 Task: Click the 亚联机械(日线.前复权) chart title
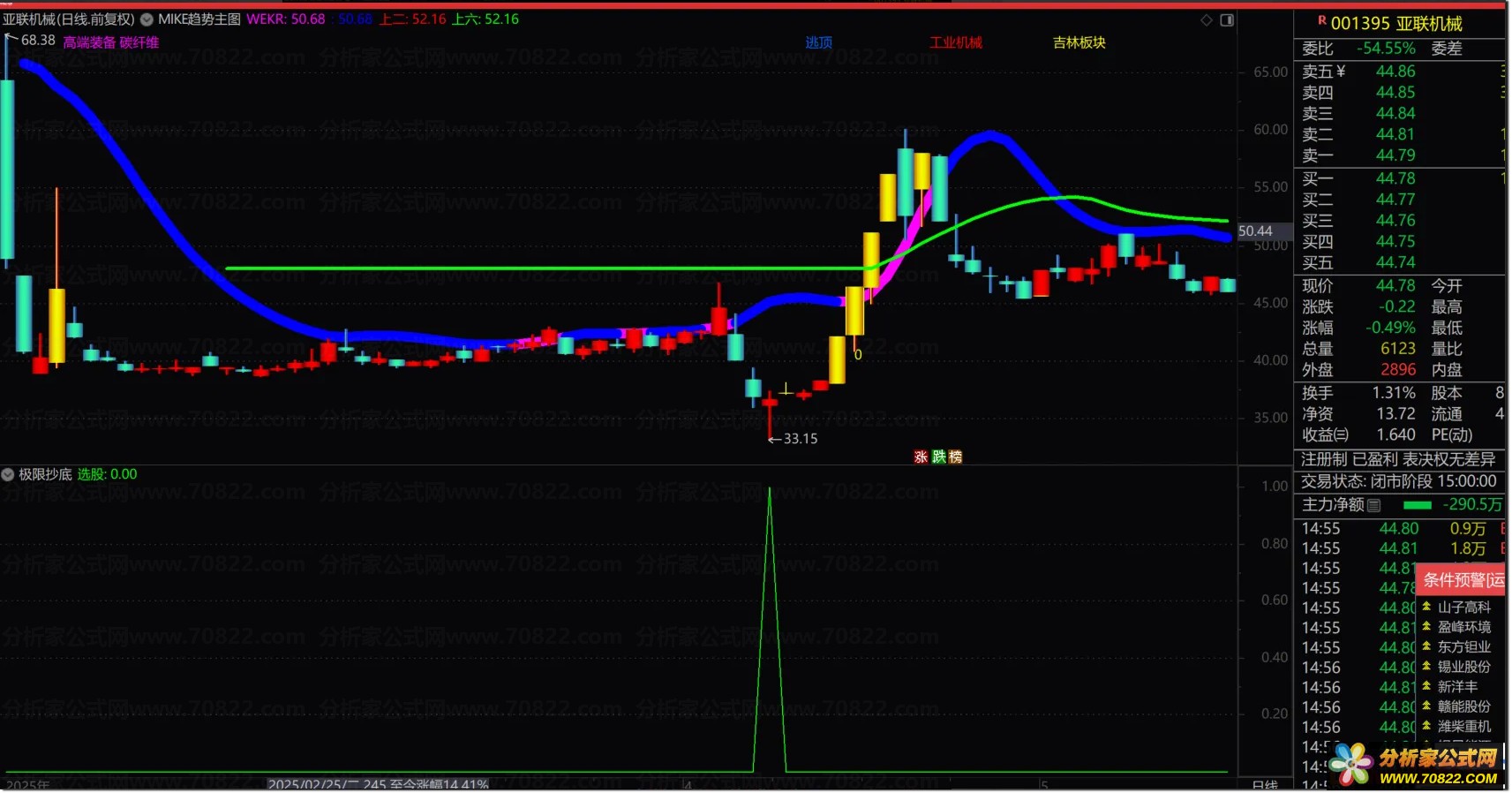(69, 19)
